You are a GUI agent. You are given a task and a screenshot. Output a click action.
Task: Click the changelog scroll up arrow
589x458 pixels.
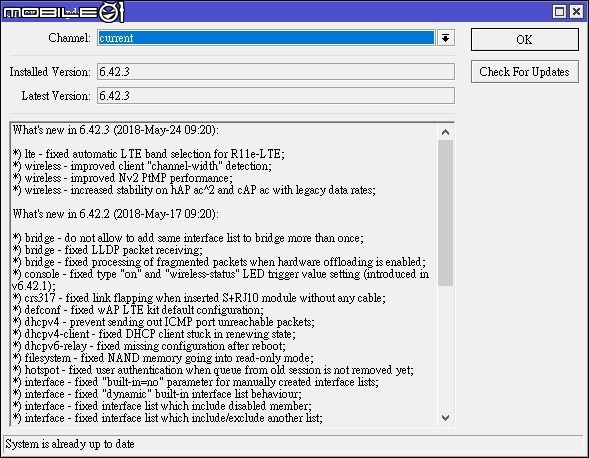coord(446,132)
